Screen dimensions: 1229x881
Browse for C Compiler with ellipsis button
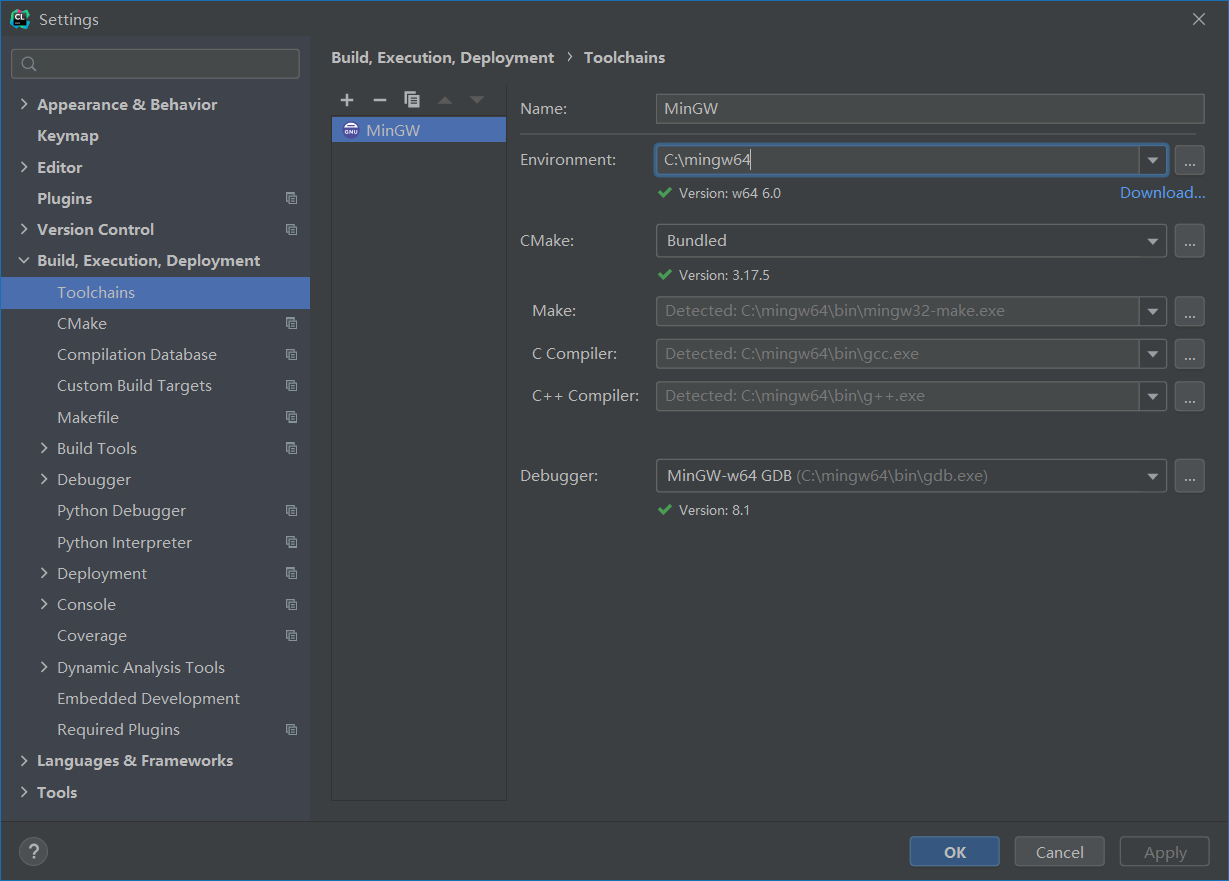1189,354
